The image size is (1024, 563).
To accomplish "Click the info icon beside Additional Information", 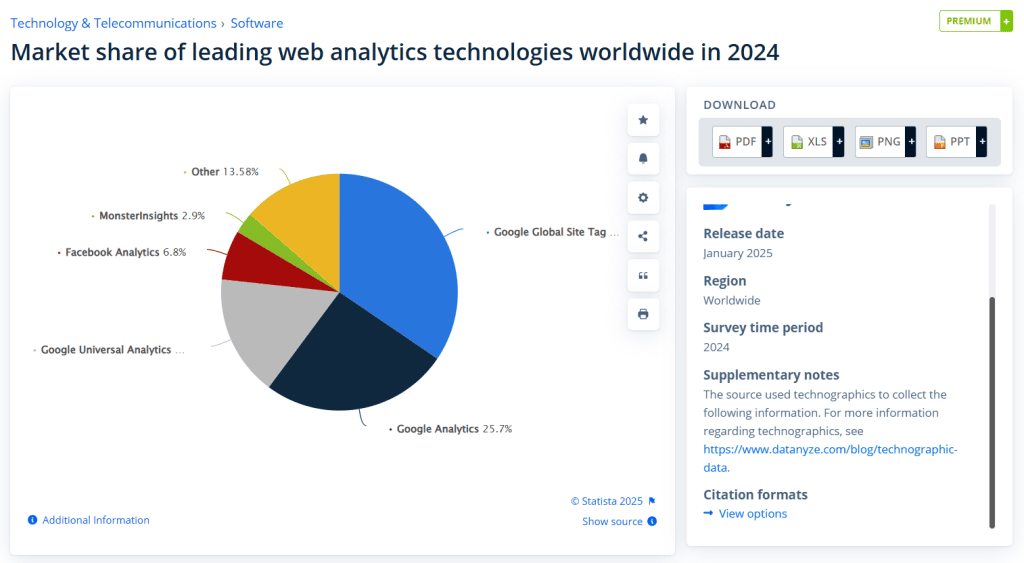I will (33, 520).
